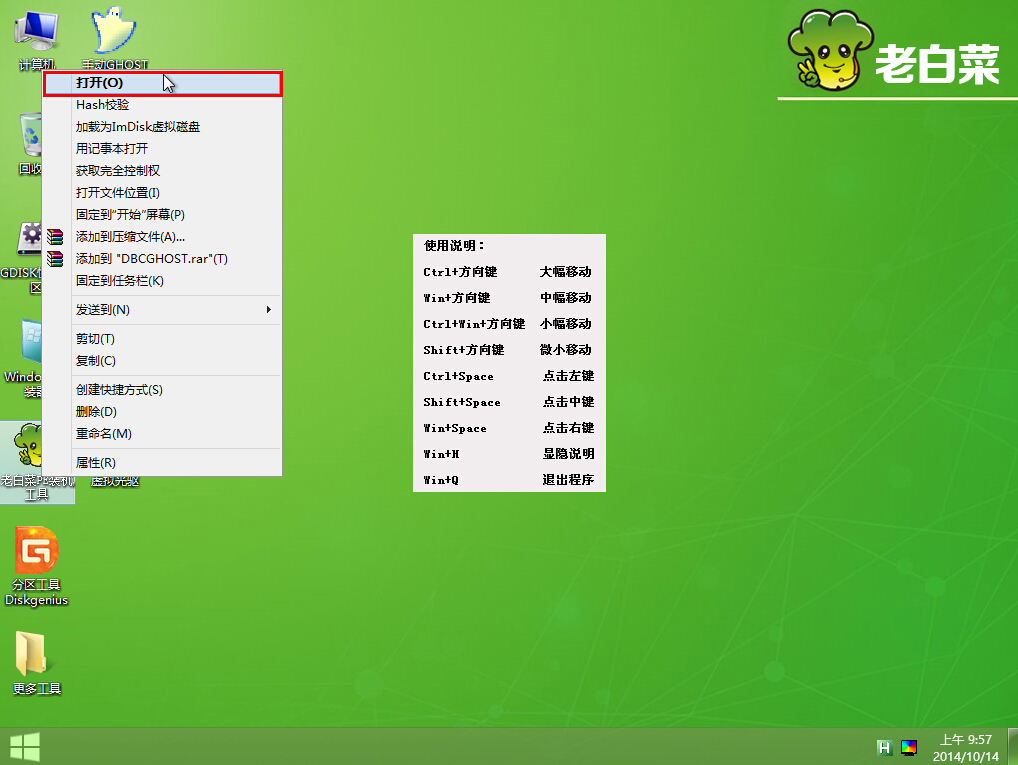The width and height of the screenshot is (1018, 765).
Task: Click the WinRAR icon beside DBCGHOST.rar entry
Action: click(55, 258)
